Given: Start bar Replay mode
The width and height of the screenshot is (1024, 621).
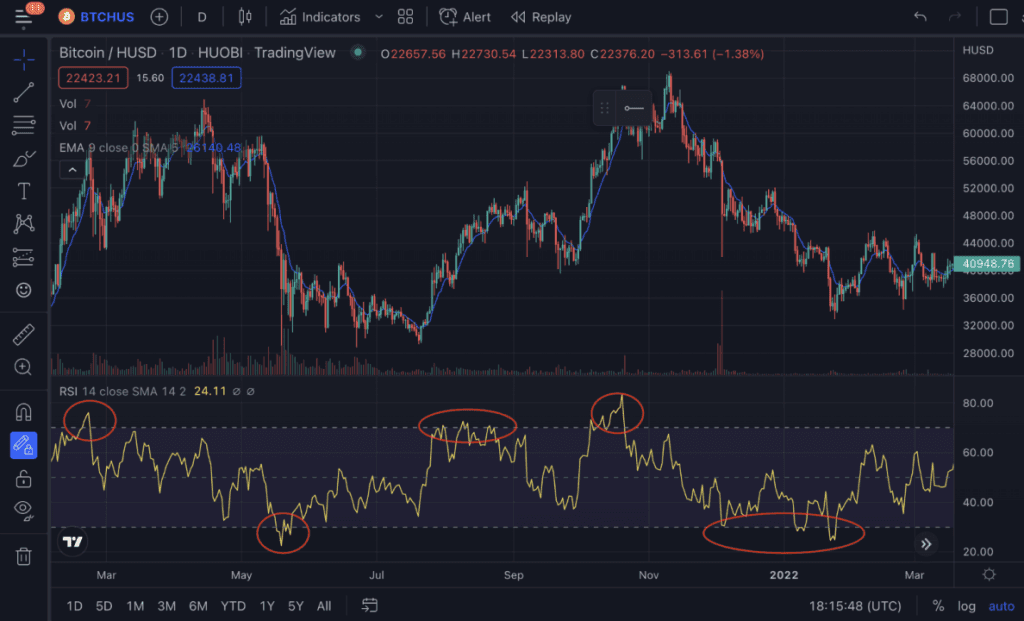Looking at the screenshot, I should pos(541,17).
